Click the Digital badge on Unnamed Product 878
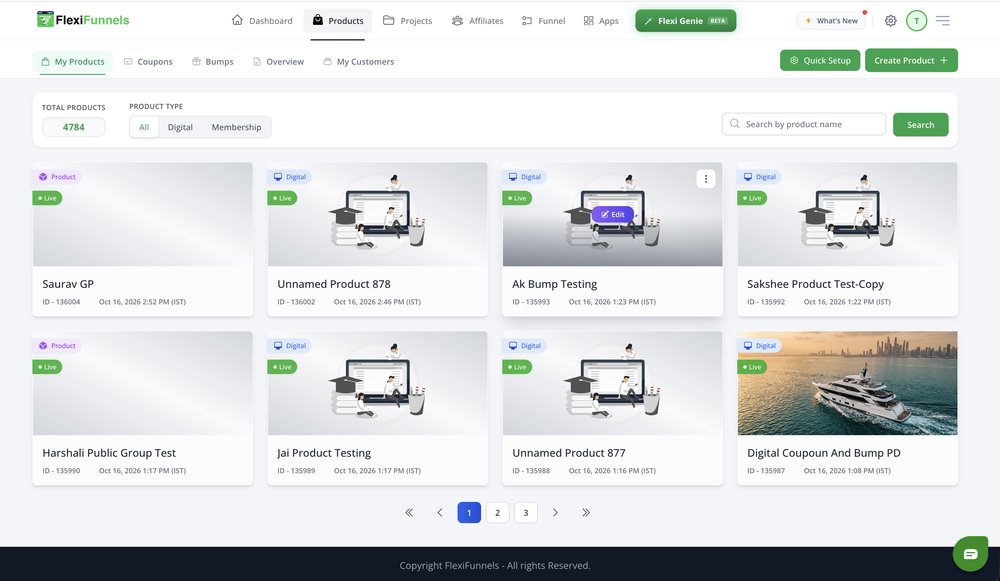Viewport: 1000px width, 581px height. coord(290,177)
